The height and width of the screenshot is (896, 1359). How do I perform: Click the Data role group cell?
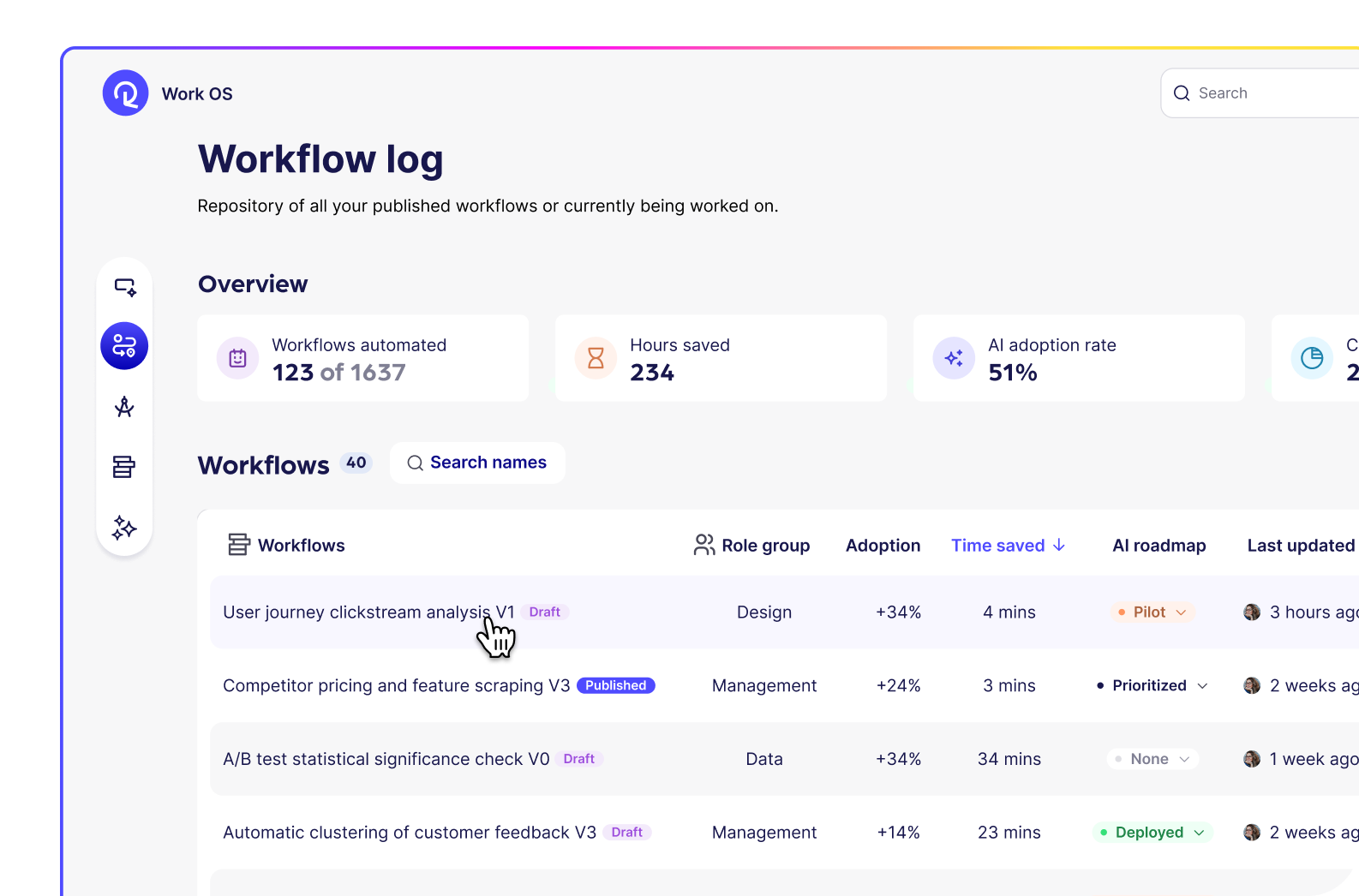[x=764, y=759]
